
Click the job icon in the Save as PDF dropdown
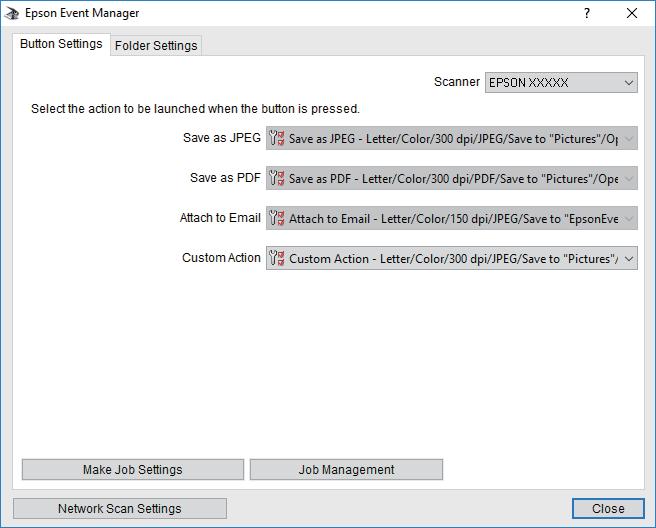pos(277,178)
